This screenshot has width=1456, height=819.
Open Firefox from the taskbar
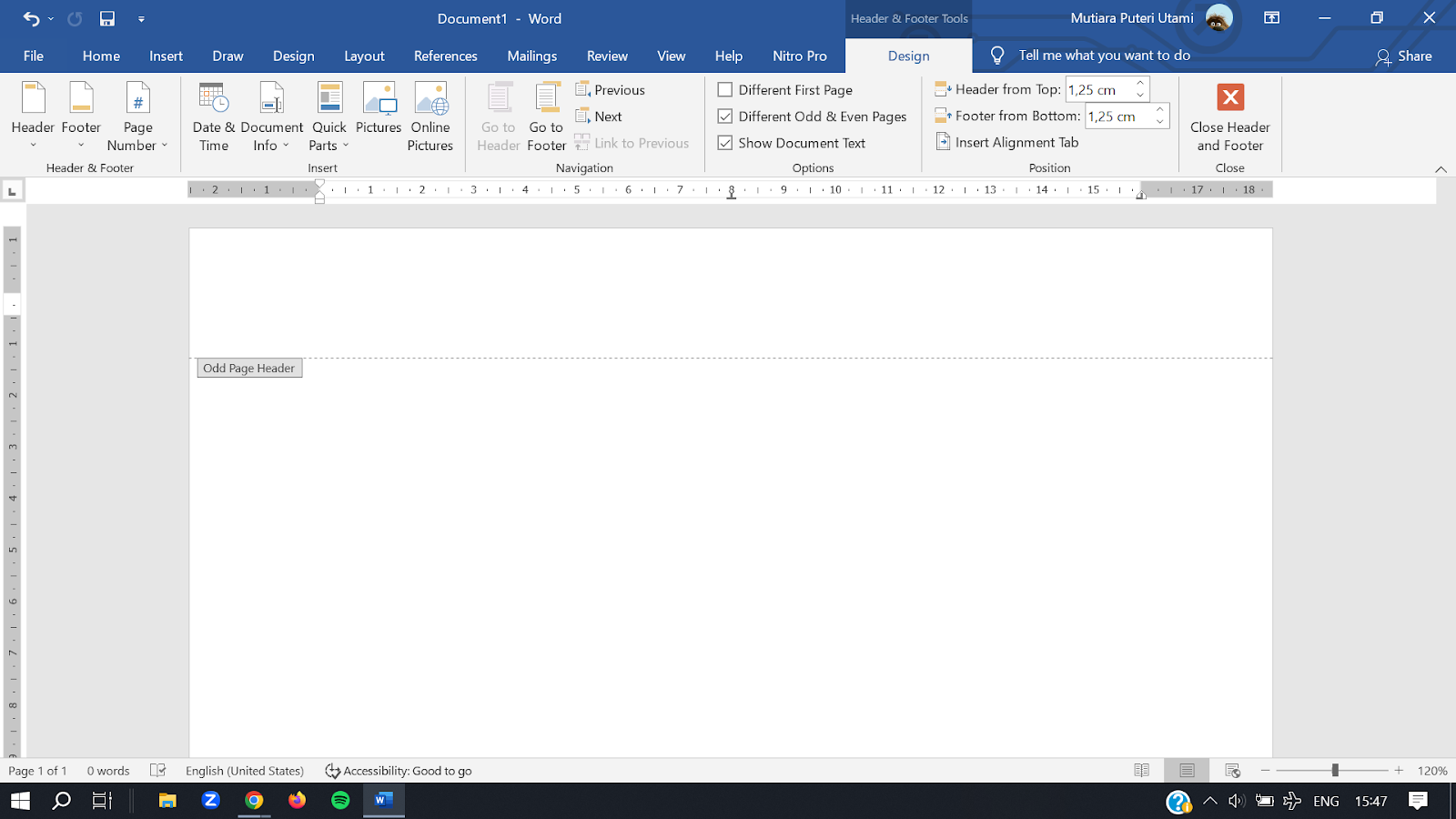tap(298, 801)
